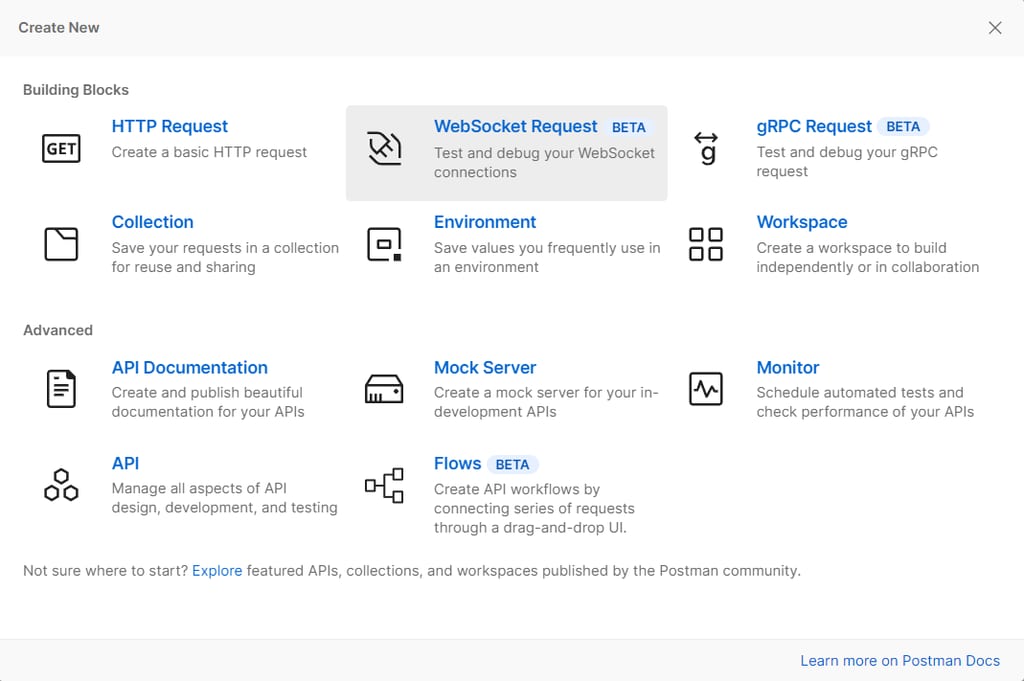This screenshot has width=1024, height=681.
Task: Click the Flows title link
Action: coord(457,464)
